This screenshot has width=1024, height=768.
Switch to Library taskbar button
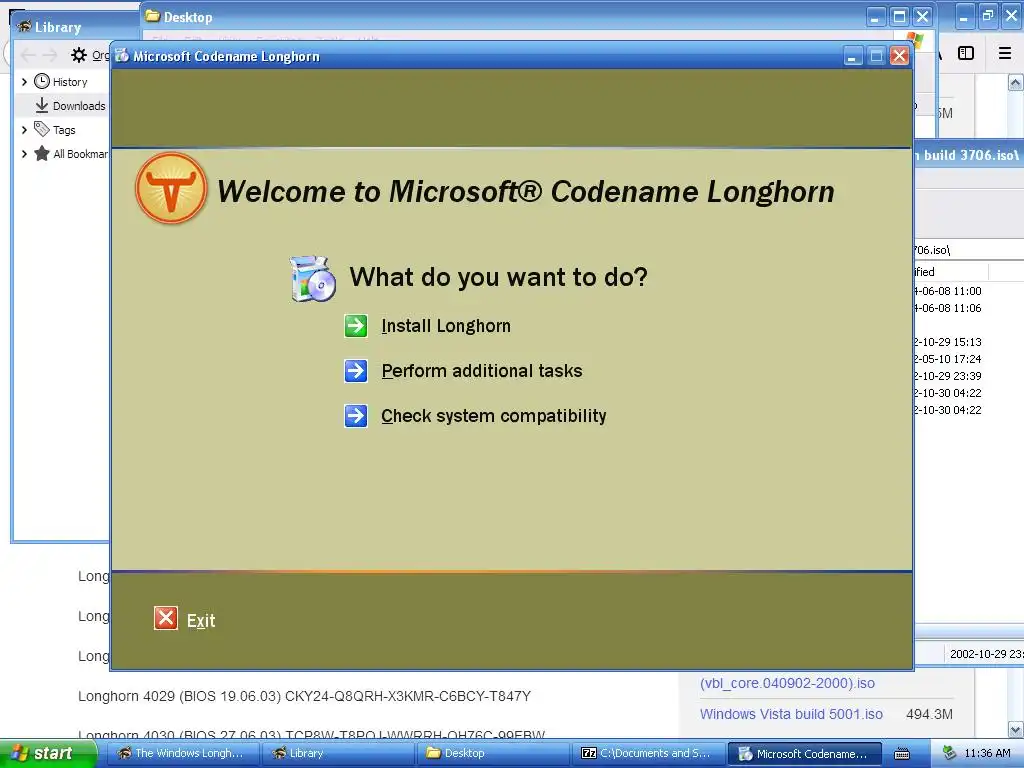(338, 753)
